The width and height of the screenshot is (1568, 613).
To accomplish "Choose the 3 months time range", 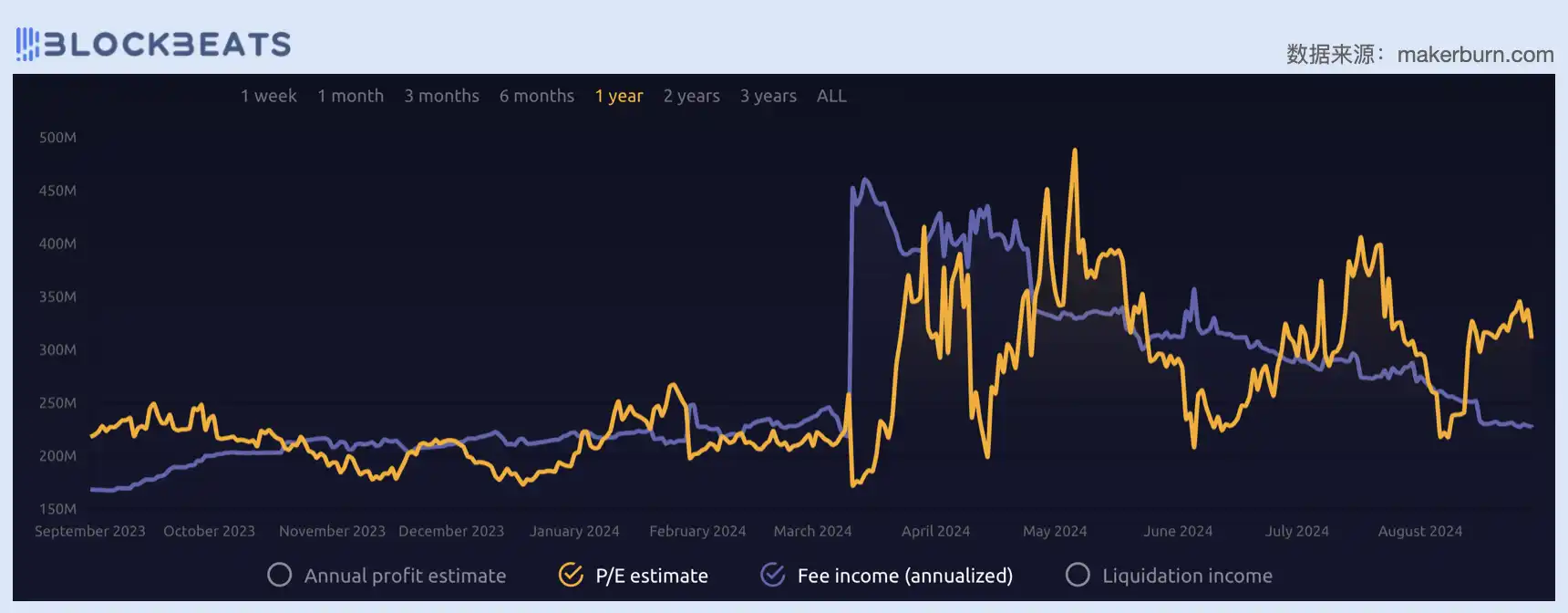I will coord(441,96).
